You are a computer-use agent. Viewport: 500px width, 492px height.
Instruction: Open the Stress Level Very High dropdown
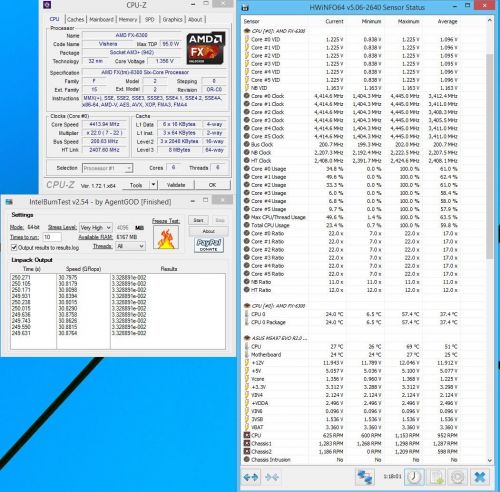[x=96, y=228]
